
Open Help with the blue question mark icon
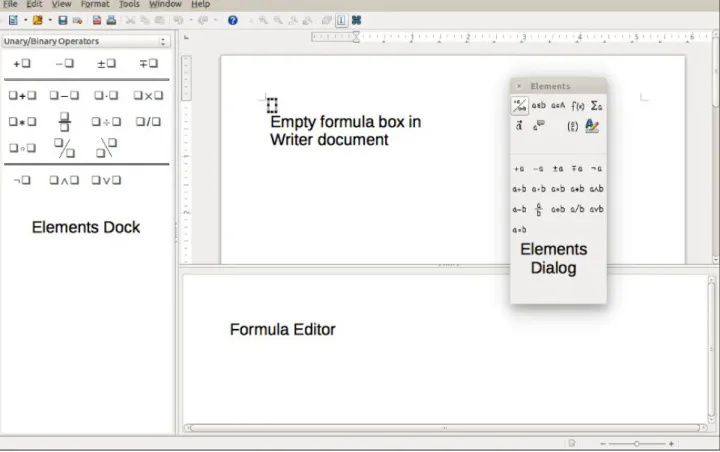point(233,20)
